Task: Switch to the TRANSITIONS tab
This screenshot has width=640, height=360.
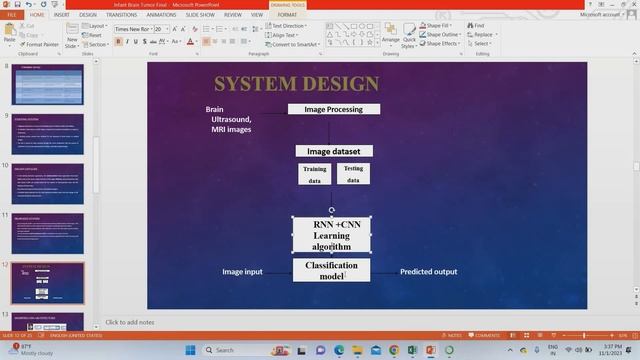Action: coord(122,15)
